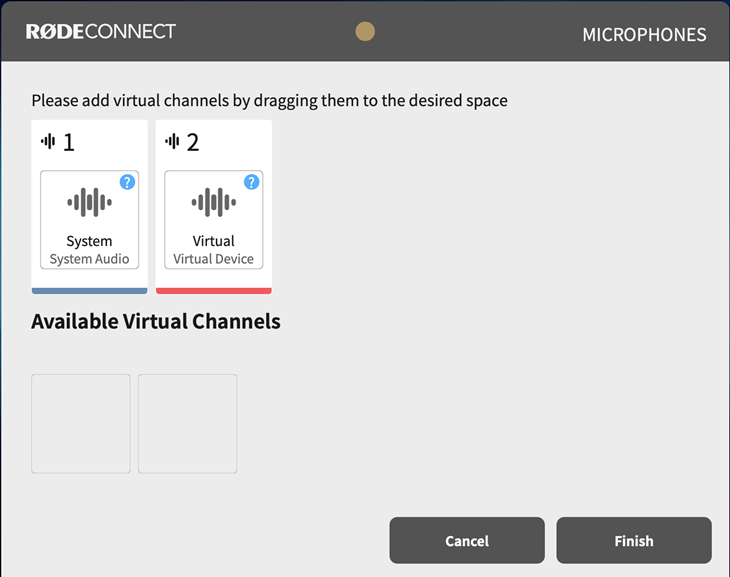
Task: Click the System channel name label
Action: pyautogui.click(x=89, y=241)
